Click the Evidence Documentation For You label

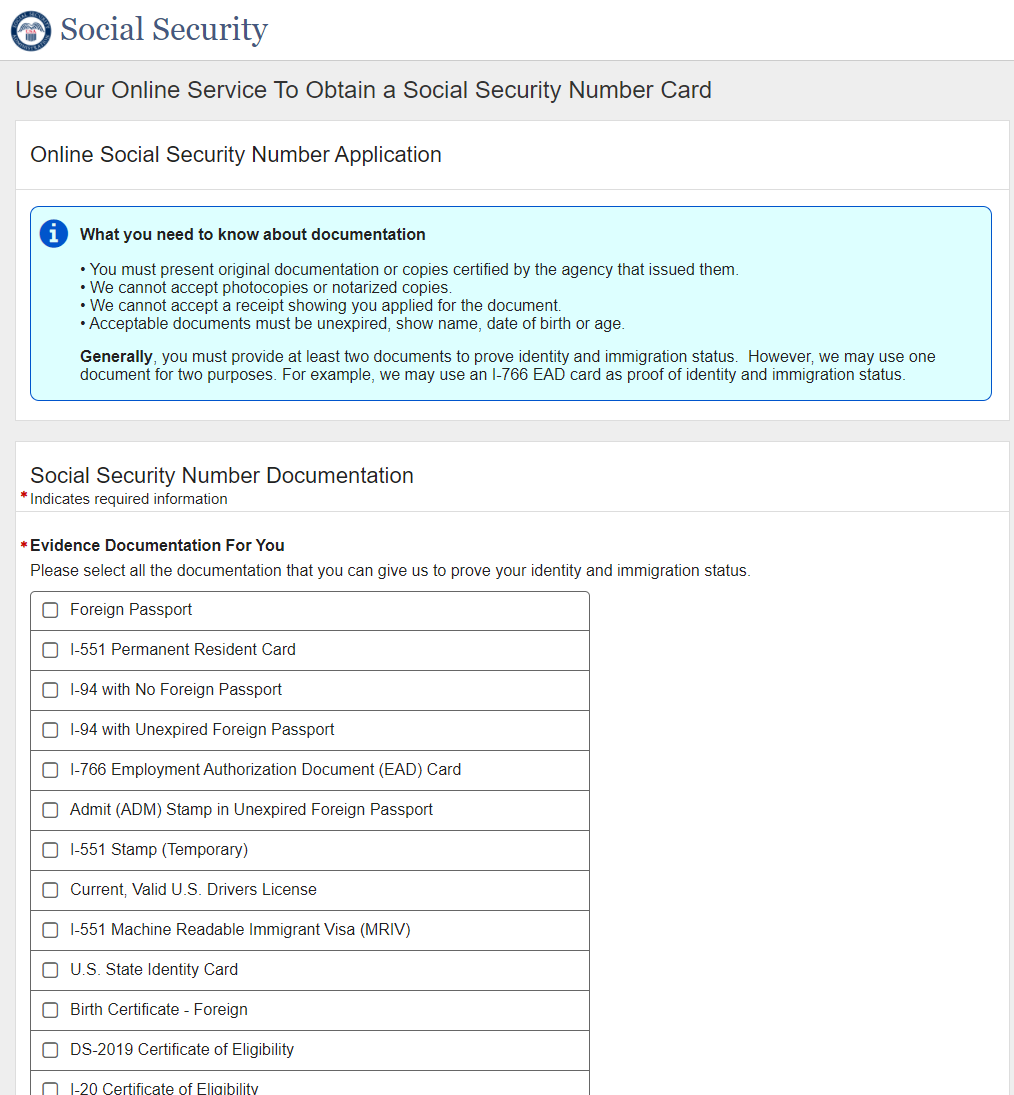(x=157, y=545)
